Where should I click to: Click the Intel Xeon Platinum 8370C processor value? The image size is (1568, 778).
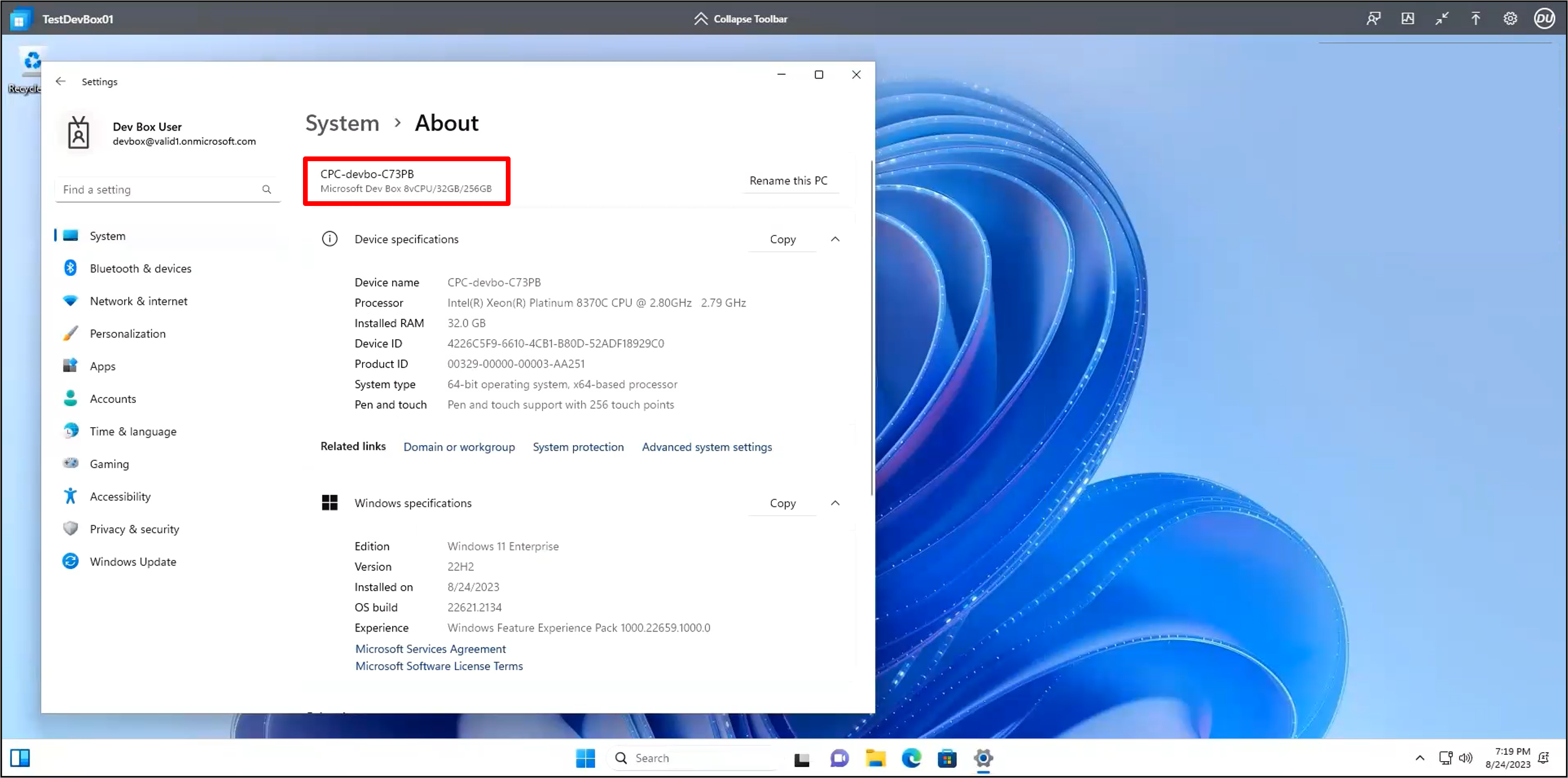point(596,302)
